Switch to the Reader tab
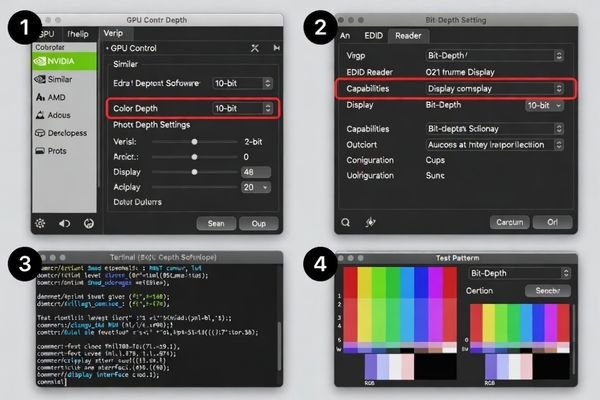 tap(408, 36)
